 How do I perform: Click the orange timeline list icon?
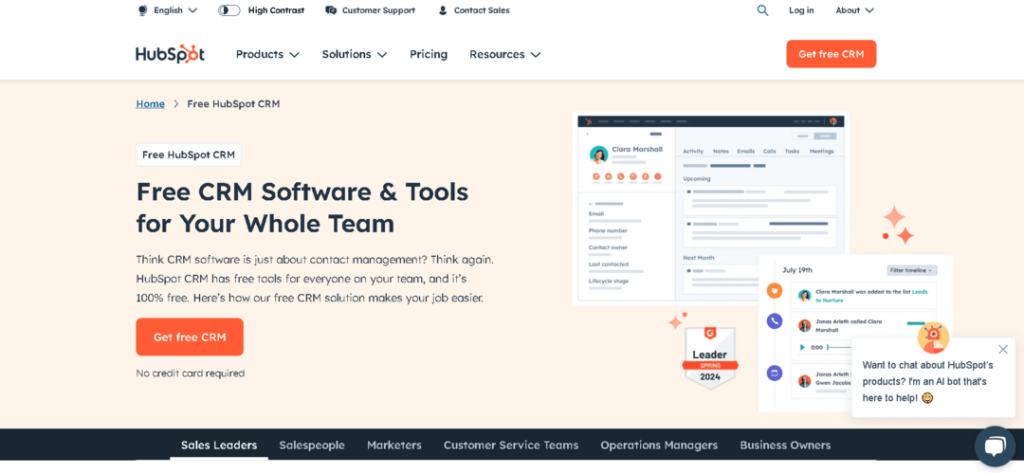coord(775,291)
